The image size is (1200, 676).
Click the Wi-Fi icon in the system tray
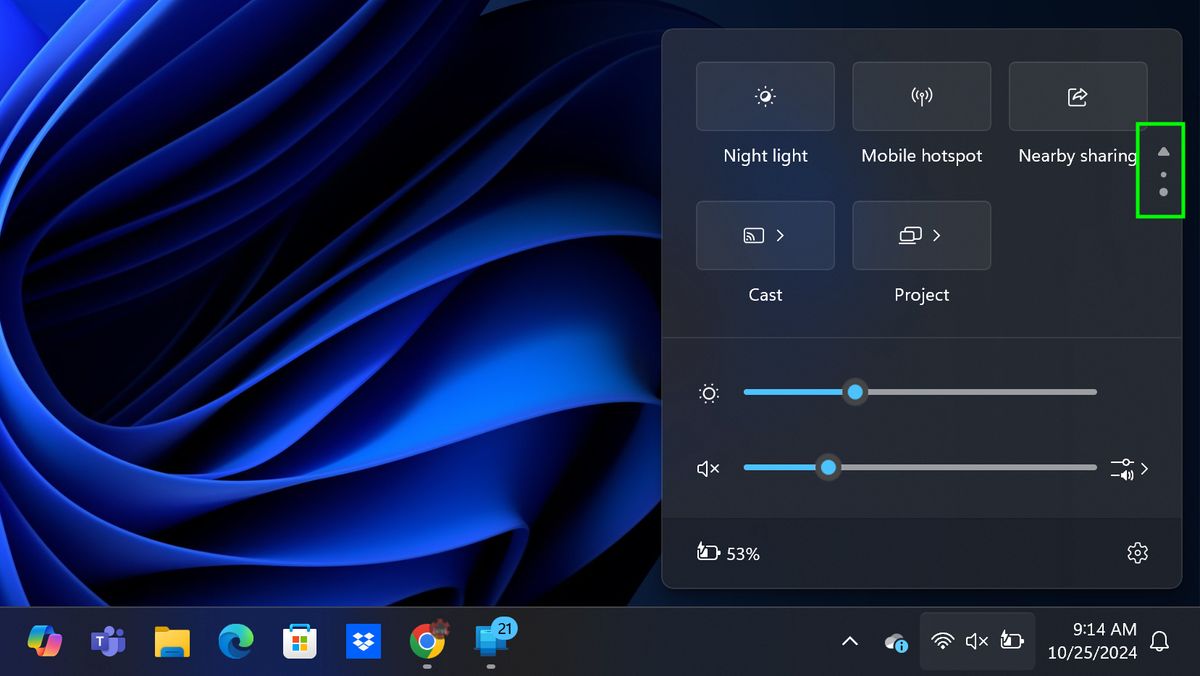click(x=944, y=641)
